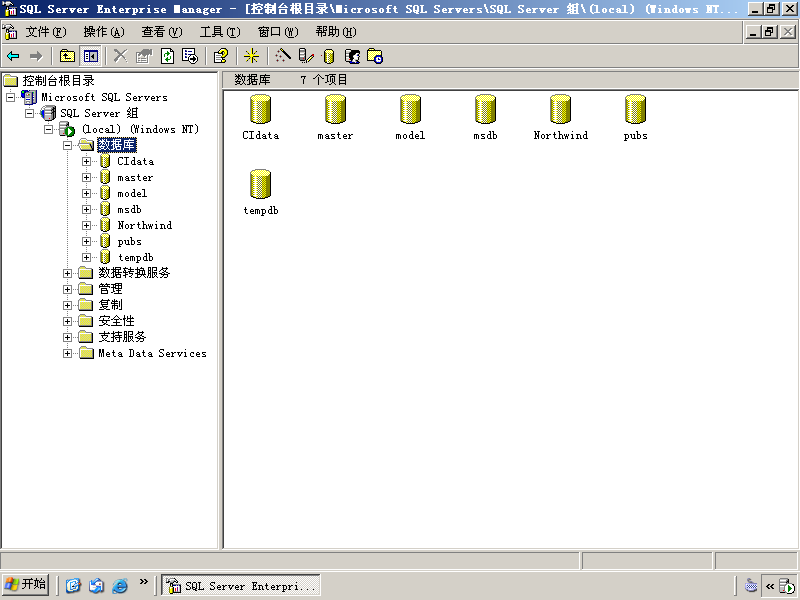The image size is (800, 600).
Task: Open the 工具(T) menu
Action: pos(220,32)
